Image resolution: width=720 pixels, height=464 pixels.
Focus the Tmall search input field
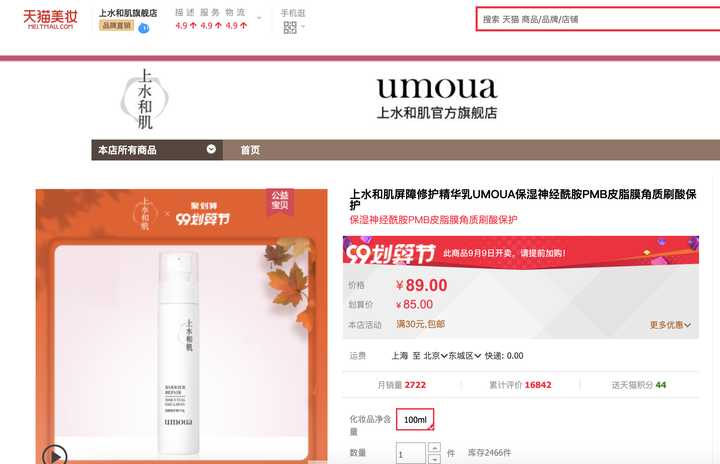[598, 19]
